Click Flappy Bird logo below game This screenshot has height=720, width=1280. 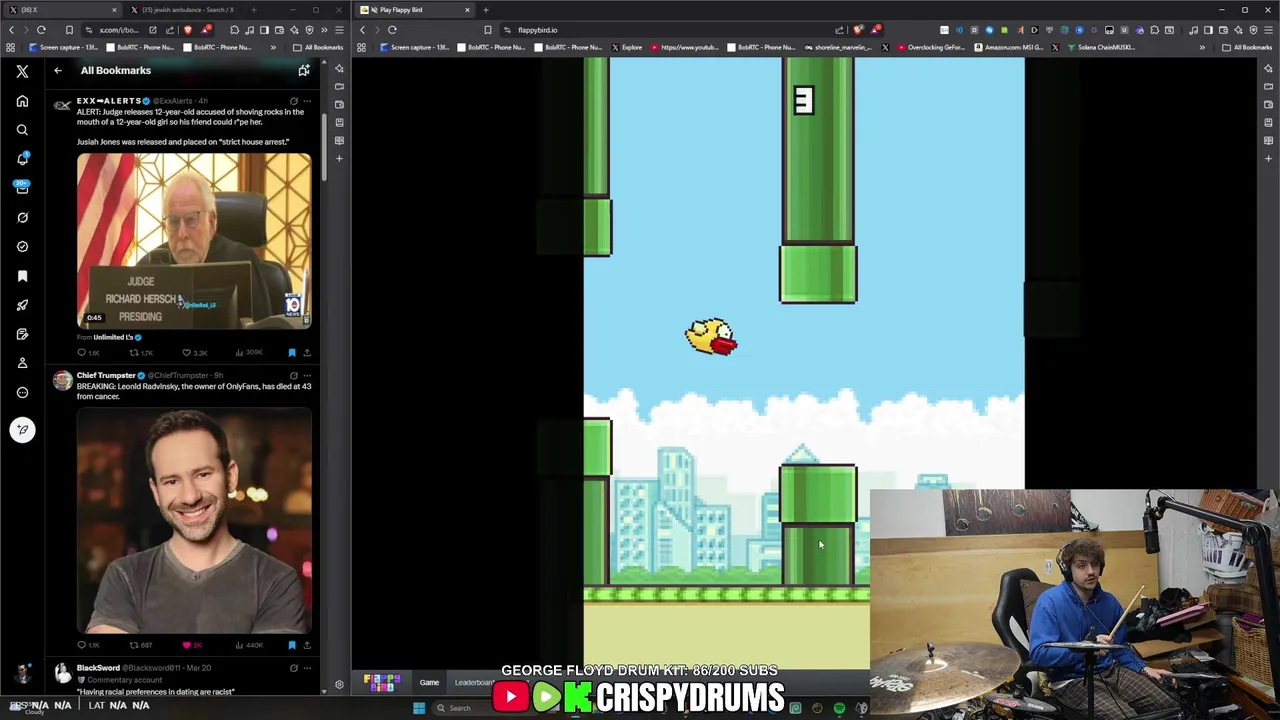click(x=381, y=682)
